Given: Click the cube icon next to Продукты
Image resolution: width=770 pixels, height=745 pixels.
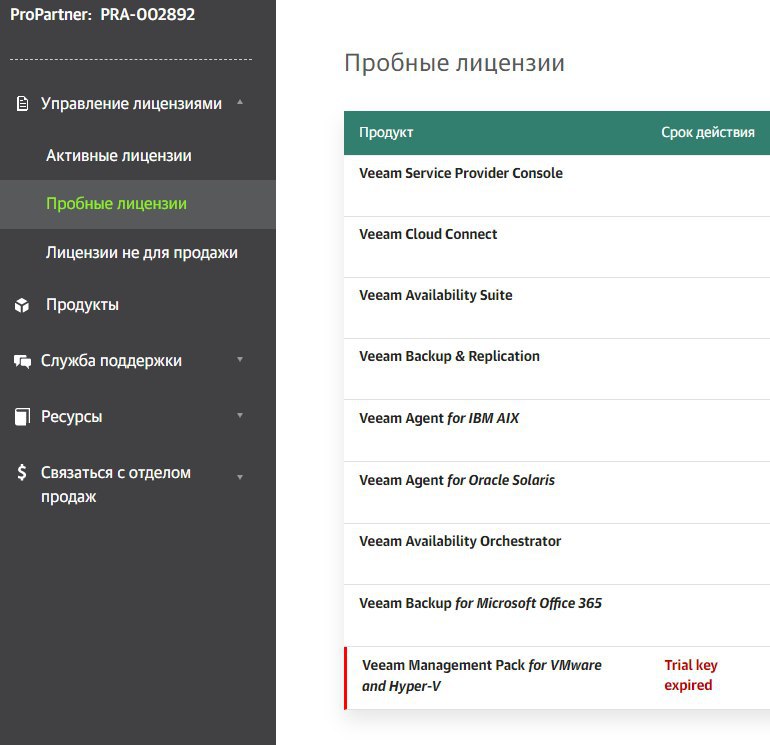Looking at the screenshot, I should coord(22,305).
